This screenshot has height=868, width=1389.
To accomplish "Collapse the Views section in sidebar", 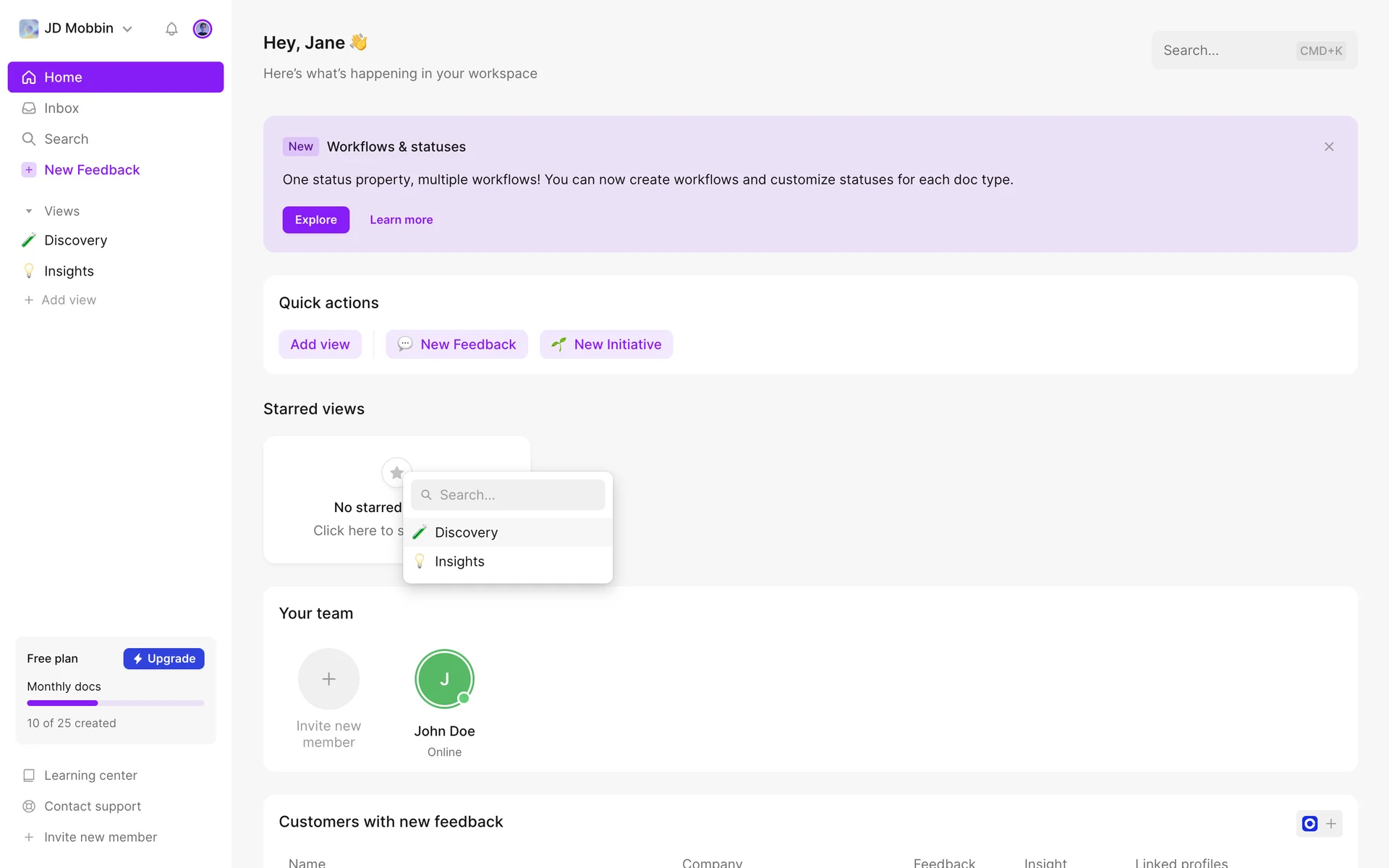I will point(29,211).
